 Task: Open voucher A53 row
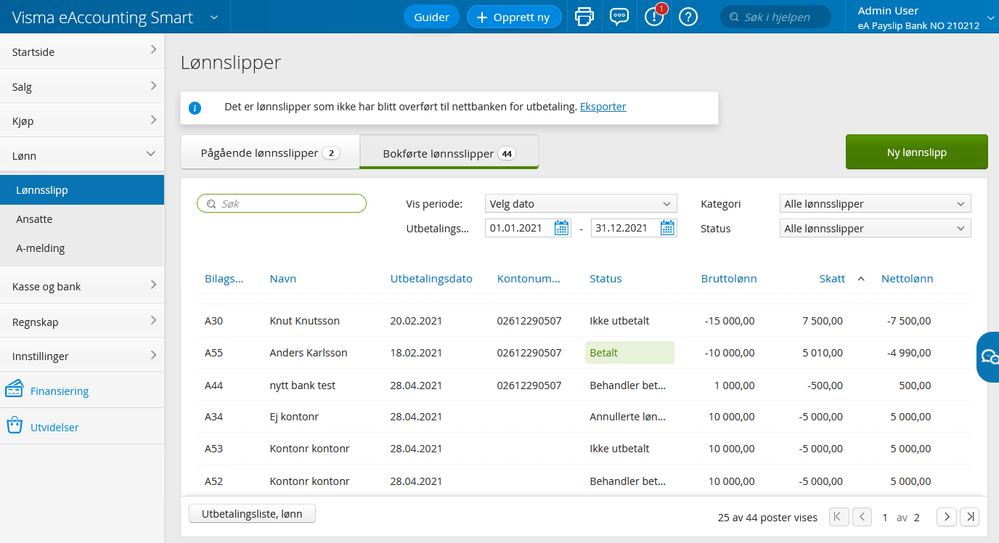(583, 448)
